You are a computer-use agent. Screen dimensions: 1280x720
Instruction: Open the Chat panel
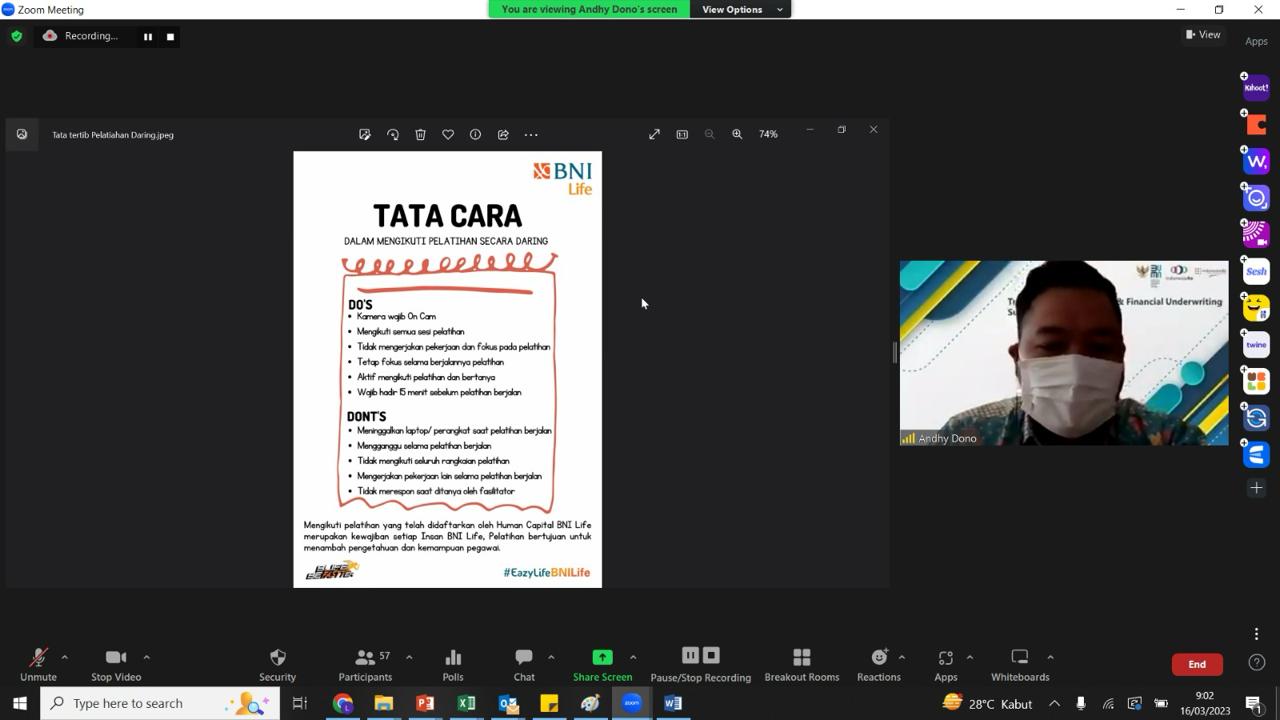point(524,665)
